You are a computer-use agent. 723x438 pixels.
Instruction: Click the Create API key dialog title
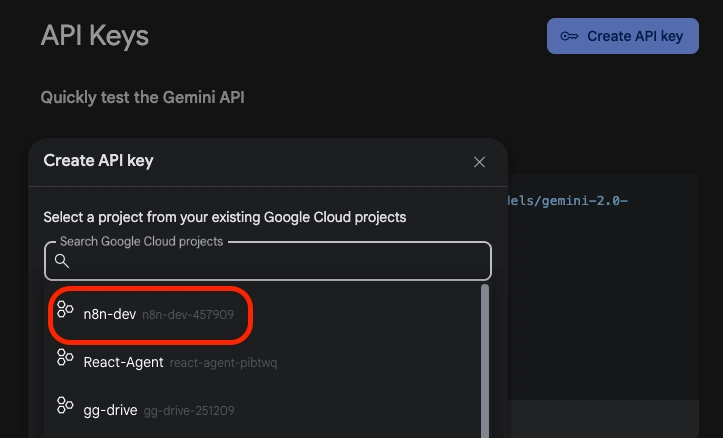point(98,160)
